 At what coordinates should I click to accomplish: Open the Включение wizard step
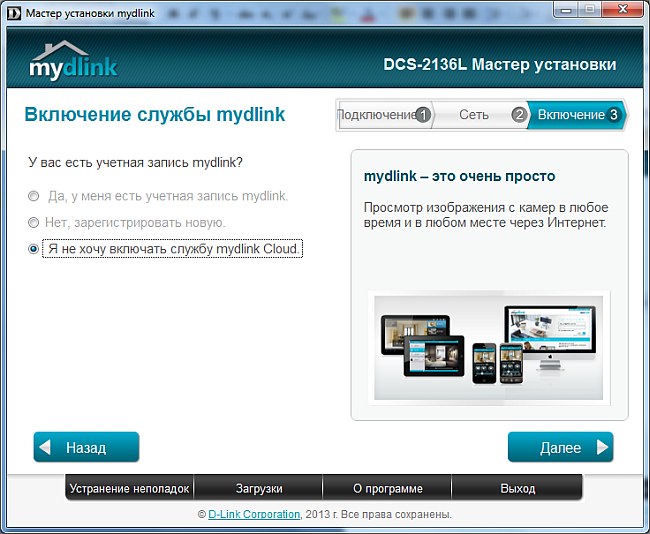tap(570, 115)
